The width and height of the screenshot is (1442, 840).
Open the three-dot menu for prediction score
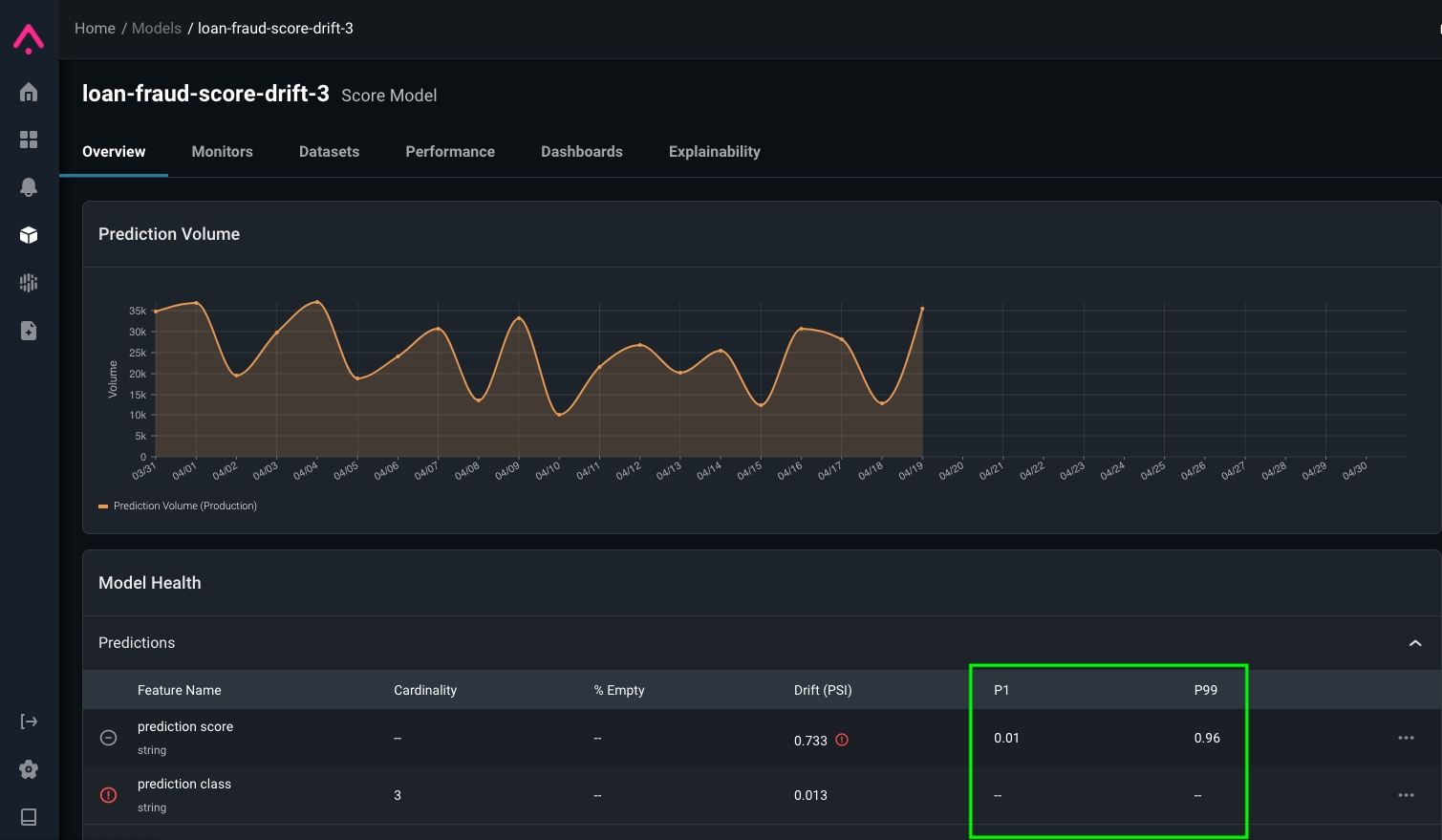click(x=1406, y=738)
